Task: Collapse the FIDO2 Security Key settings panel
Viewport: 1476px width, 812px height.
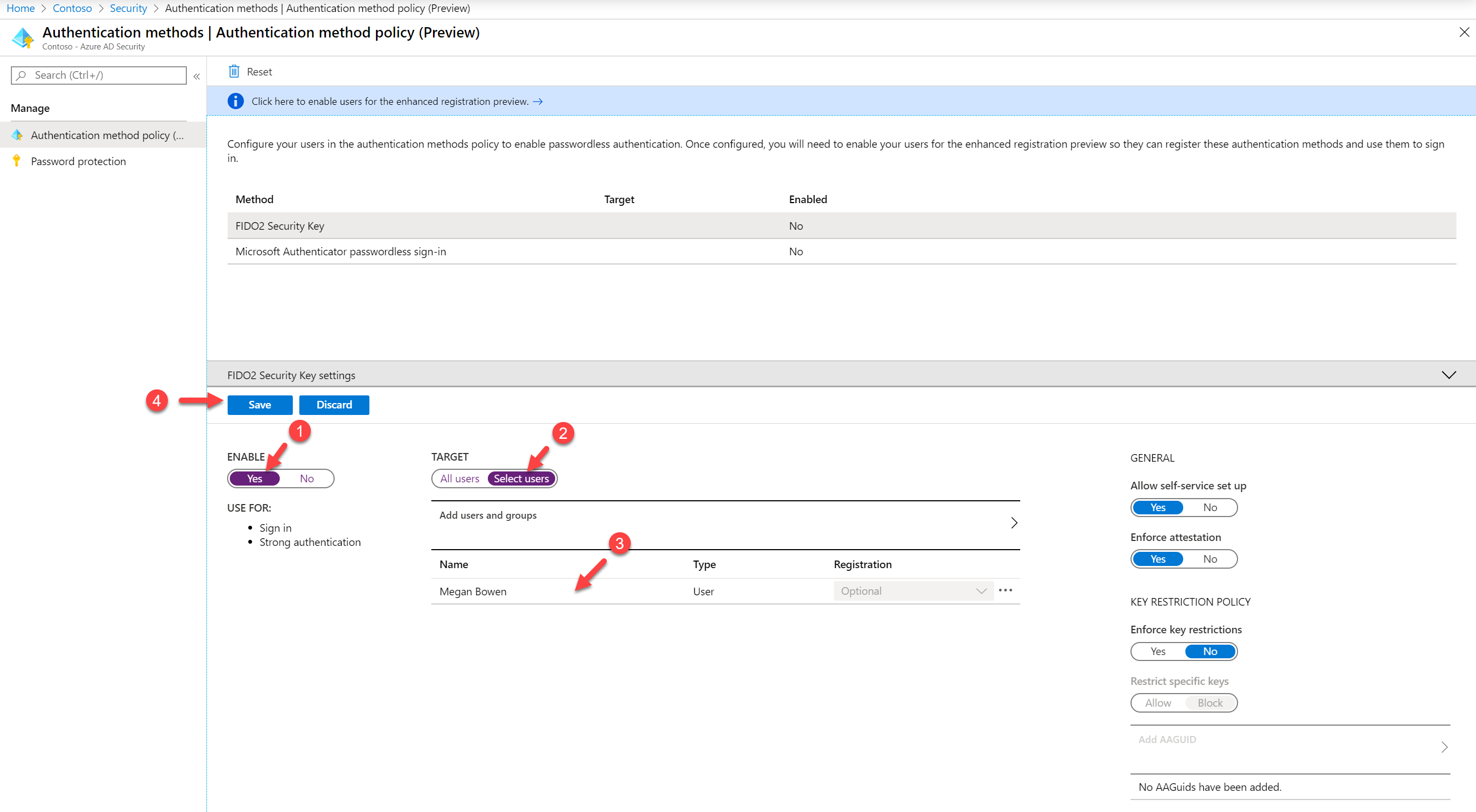Action: pyautogui.click(x=1448, y=375)
